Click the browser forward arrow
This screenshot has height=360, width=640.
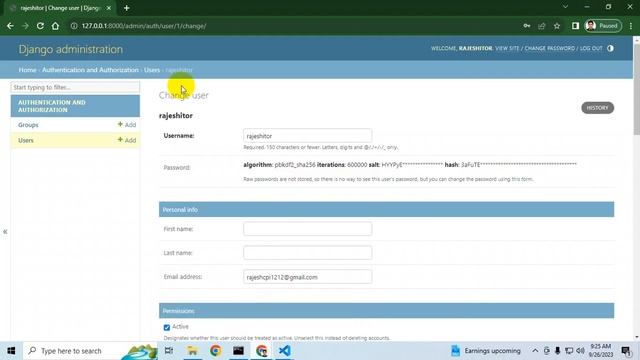tap(25, 26)
